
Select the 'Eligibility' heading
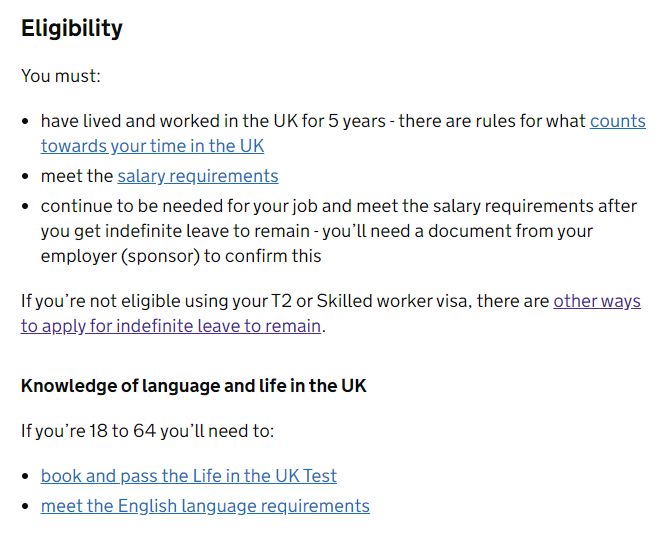click(x=72, y=29)
